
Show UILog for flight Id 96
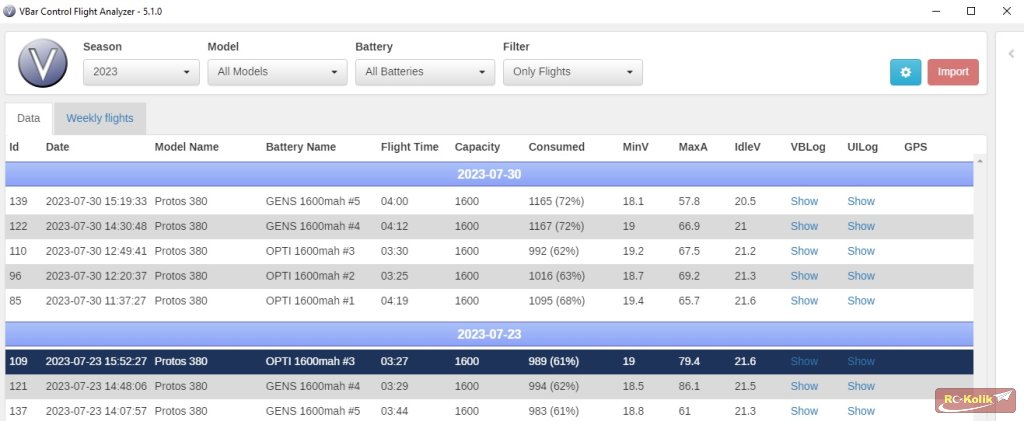click(861, 276)
